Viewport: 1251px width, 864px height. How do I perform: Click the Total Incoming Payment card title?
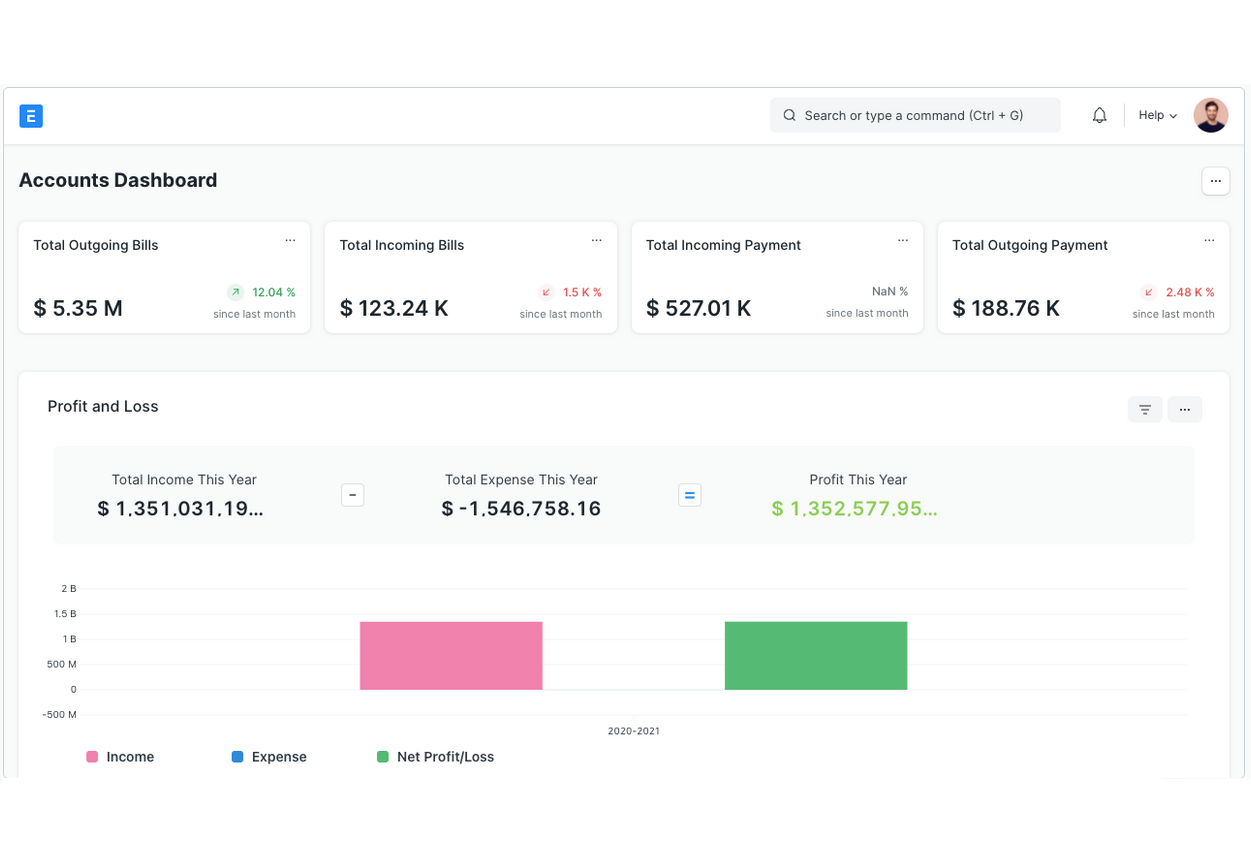point(723,245)
